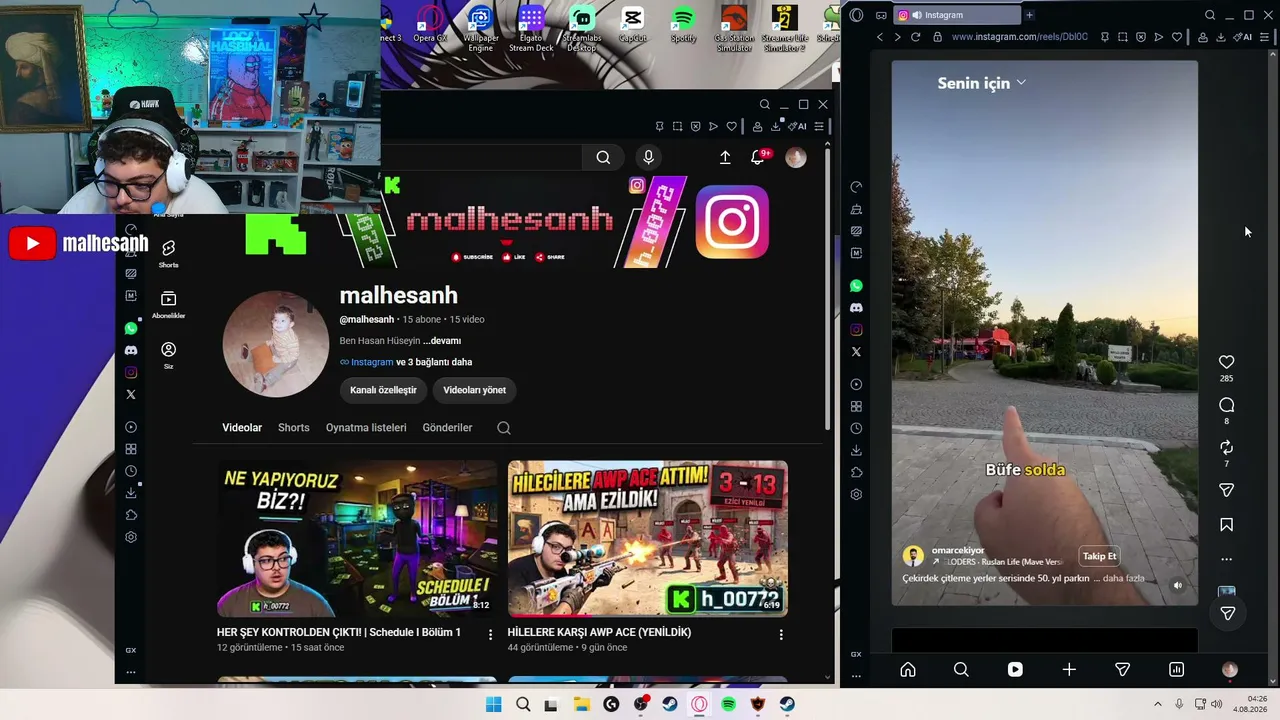Open three-dot menu for Schedule I Bölüm 1 video
Image resolution: width=1280 pixels, height=720 pixels.
490,634
